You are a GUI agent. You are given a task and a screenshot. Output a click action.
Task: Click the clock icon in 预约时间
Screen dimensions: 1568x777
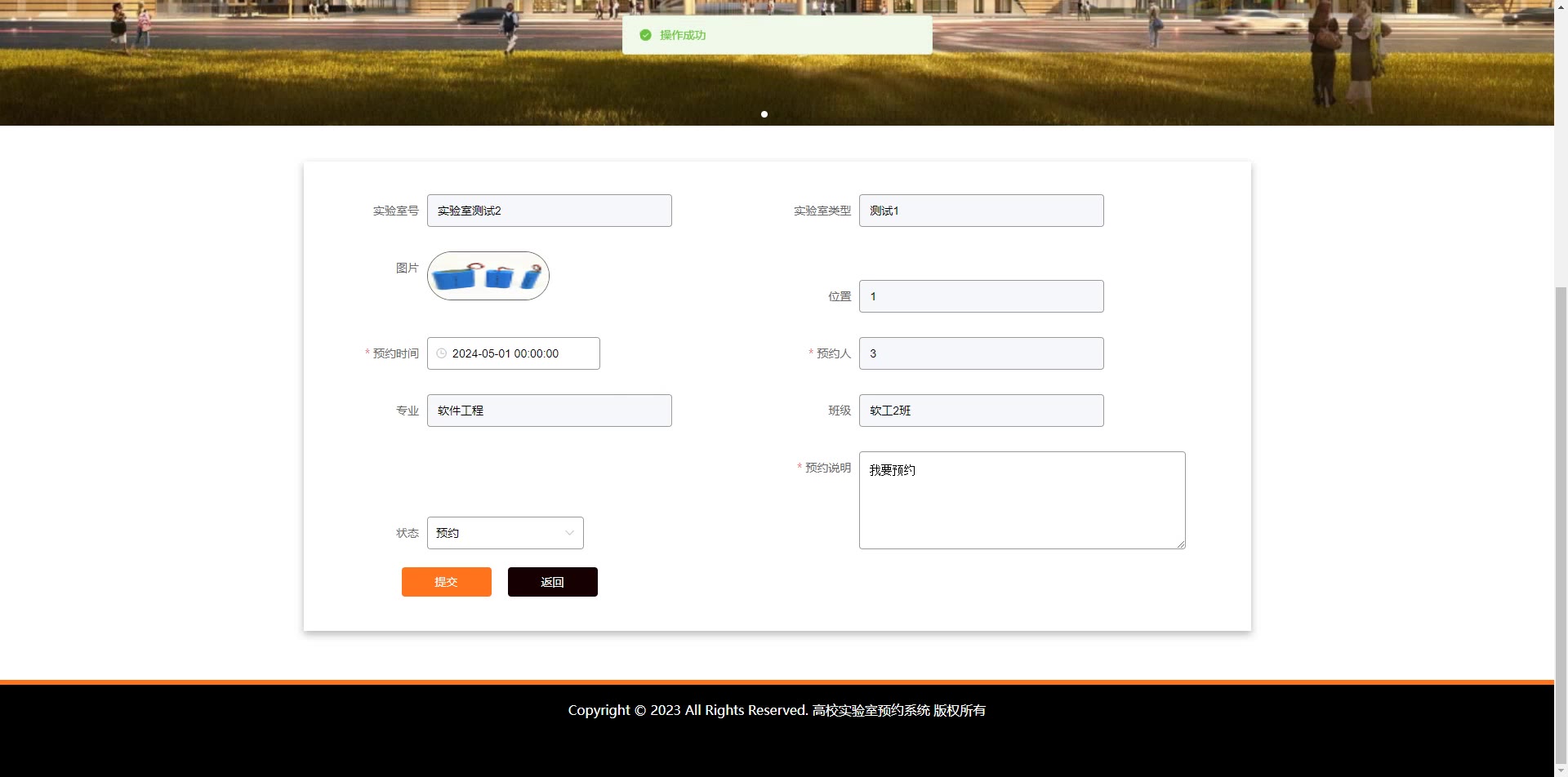pos(442,353)
